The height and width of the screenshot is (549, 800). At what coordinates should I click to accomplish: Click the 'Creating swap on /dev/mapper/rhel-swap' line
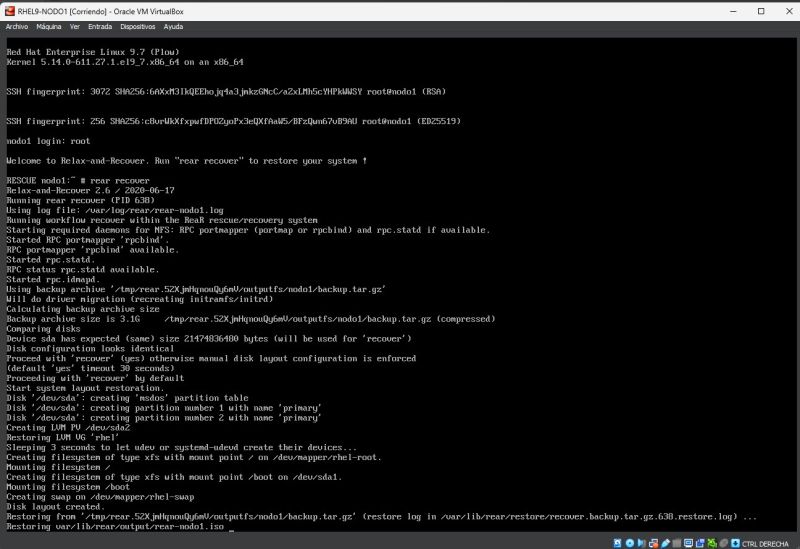coord(100,496)
